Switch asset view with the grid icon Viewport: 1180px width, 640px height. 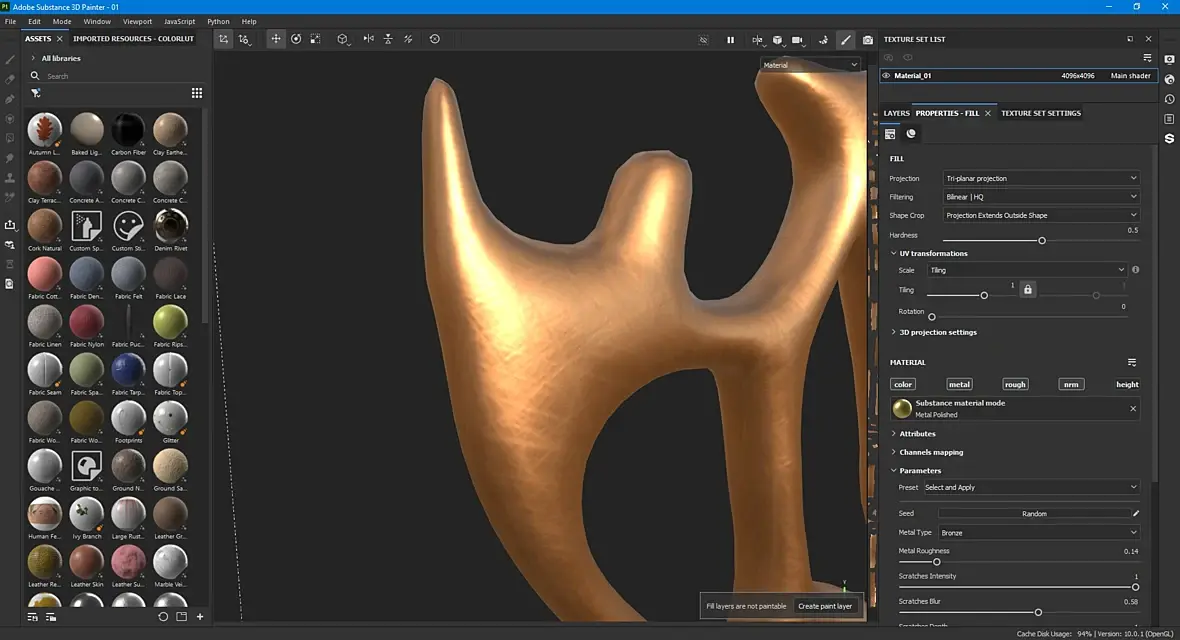[x=197, y=93]
